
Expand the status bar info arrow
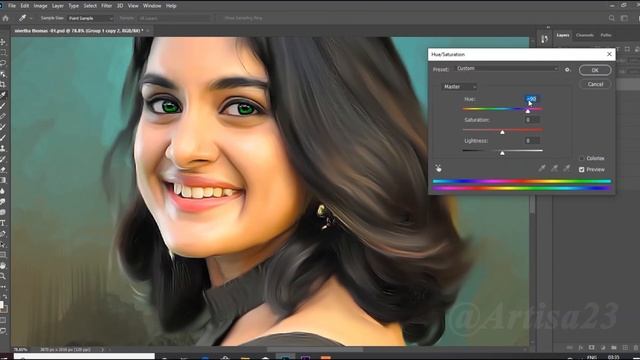point(102,350)
